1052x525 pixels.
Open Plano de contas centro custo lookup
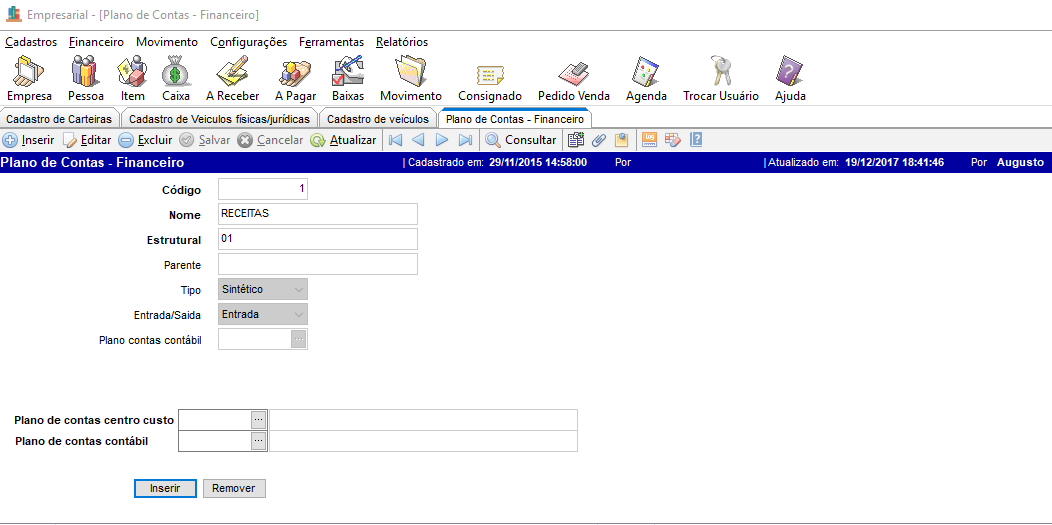click(x=258, y=419)
